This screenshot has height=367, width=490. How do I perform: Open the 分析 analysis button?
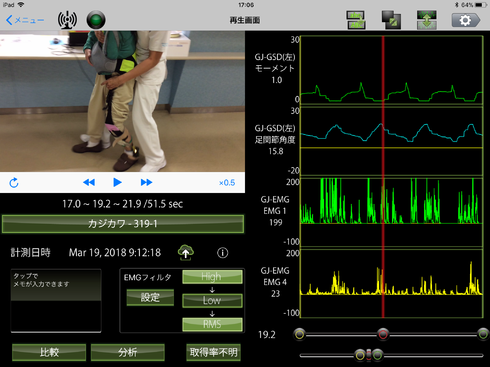128,352
